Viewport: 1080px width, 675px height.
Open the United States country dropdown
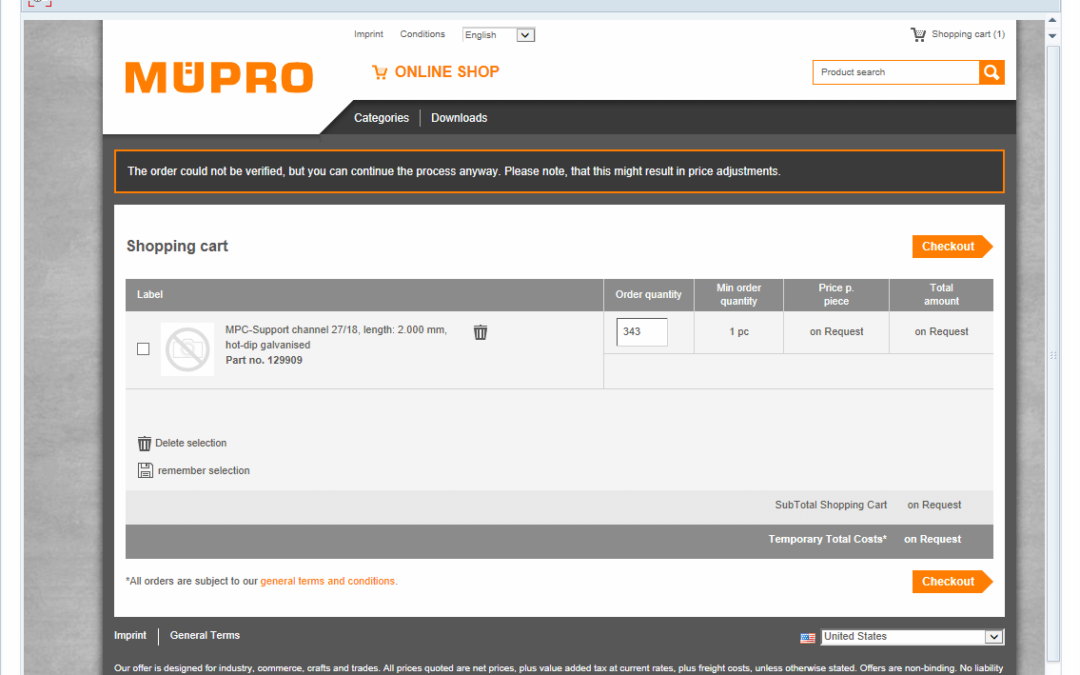tap(912, 637)
